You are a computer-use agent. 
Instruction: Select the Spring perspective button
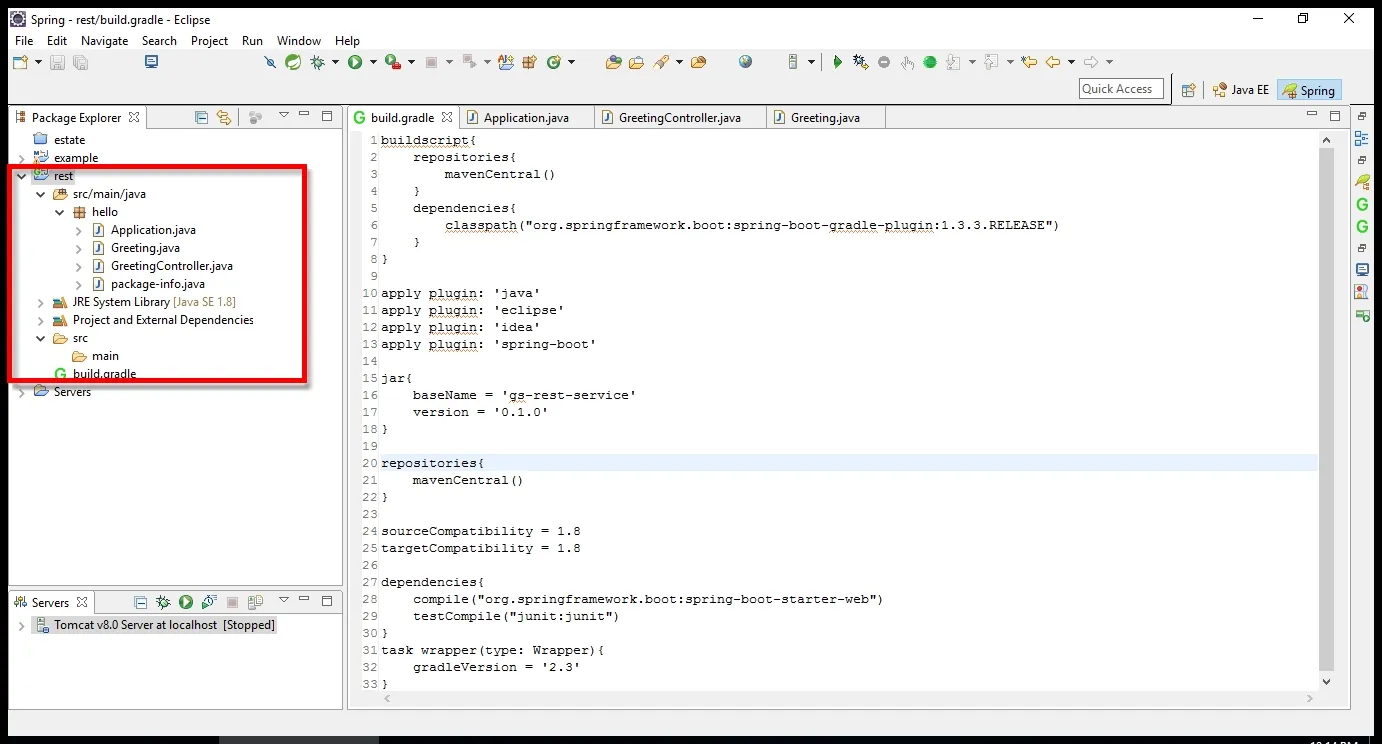click(x=1309, y=90)
